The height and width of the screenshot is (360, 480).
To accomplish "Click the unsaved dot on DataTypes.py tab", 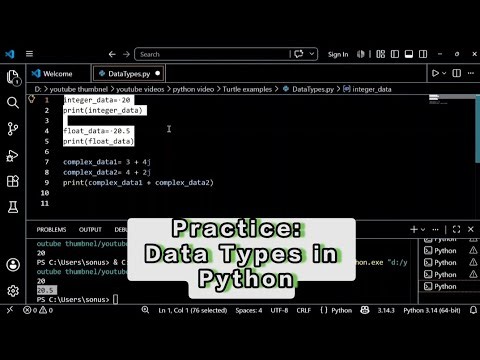I will click(157, 73).
